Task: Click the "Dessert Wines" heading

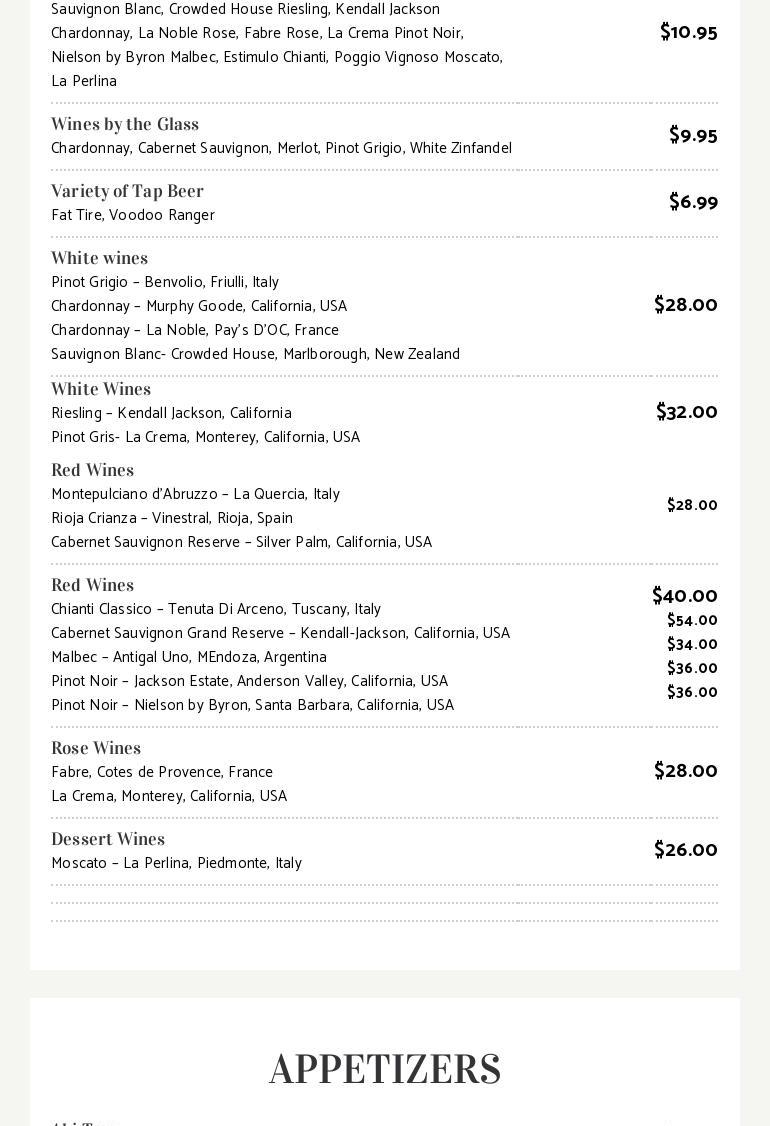Action: point(108,839)
